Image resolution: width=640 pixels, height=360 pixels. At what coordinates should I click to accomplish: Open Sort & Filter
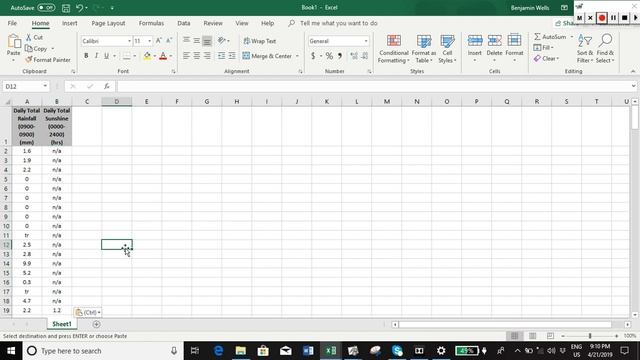tap(585, 49)
